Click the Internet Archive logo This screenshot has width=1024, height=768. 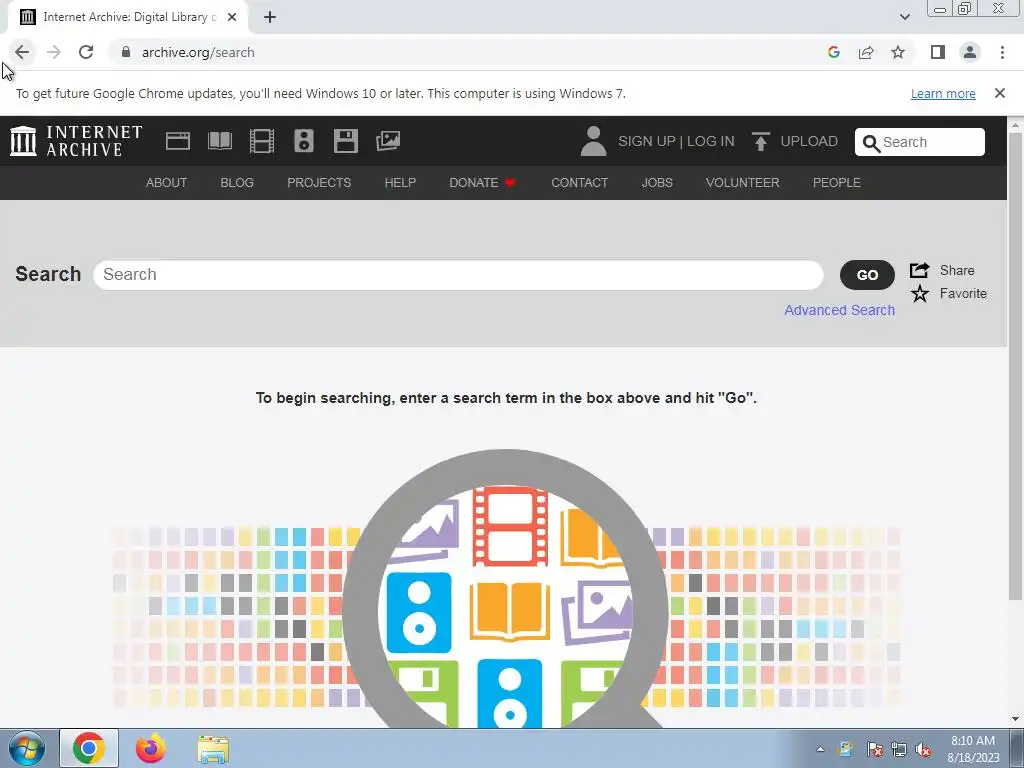[76, 141]
